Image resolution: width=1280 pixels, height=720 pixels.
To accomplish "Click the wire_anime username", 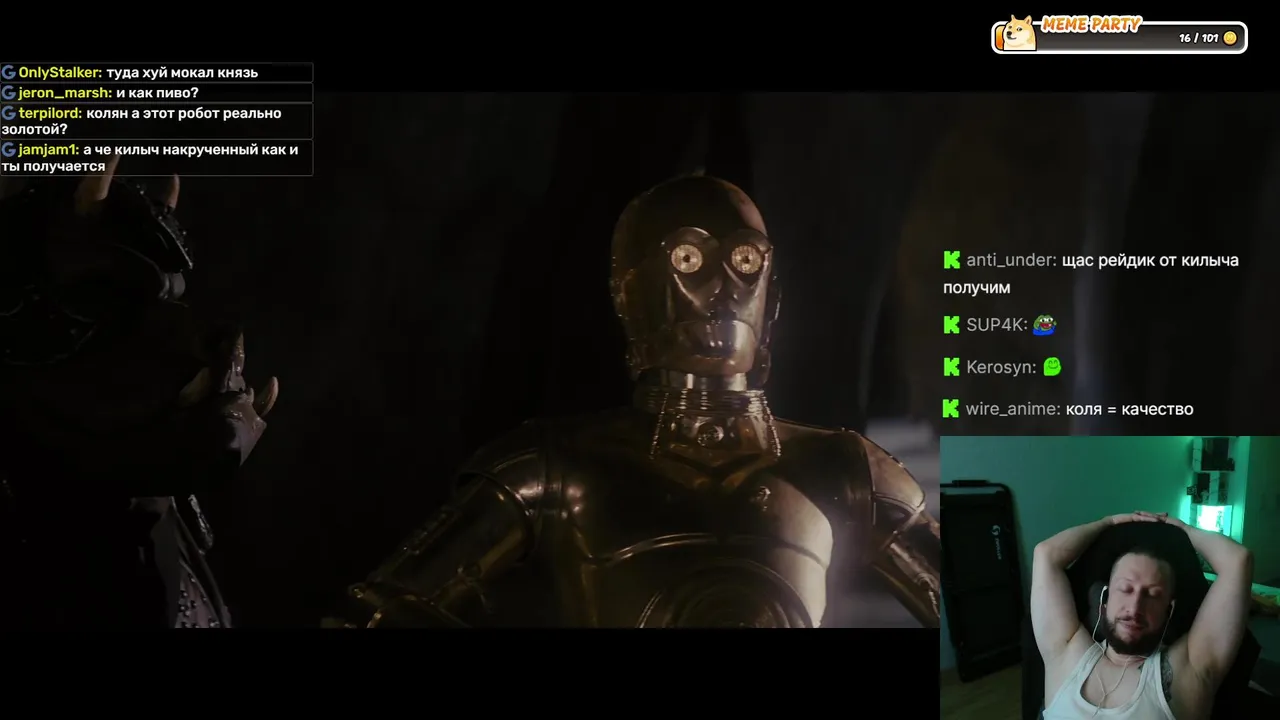I will (x=1013, y=409).
